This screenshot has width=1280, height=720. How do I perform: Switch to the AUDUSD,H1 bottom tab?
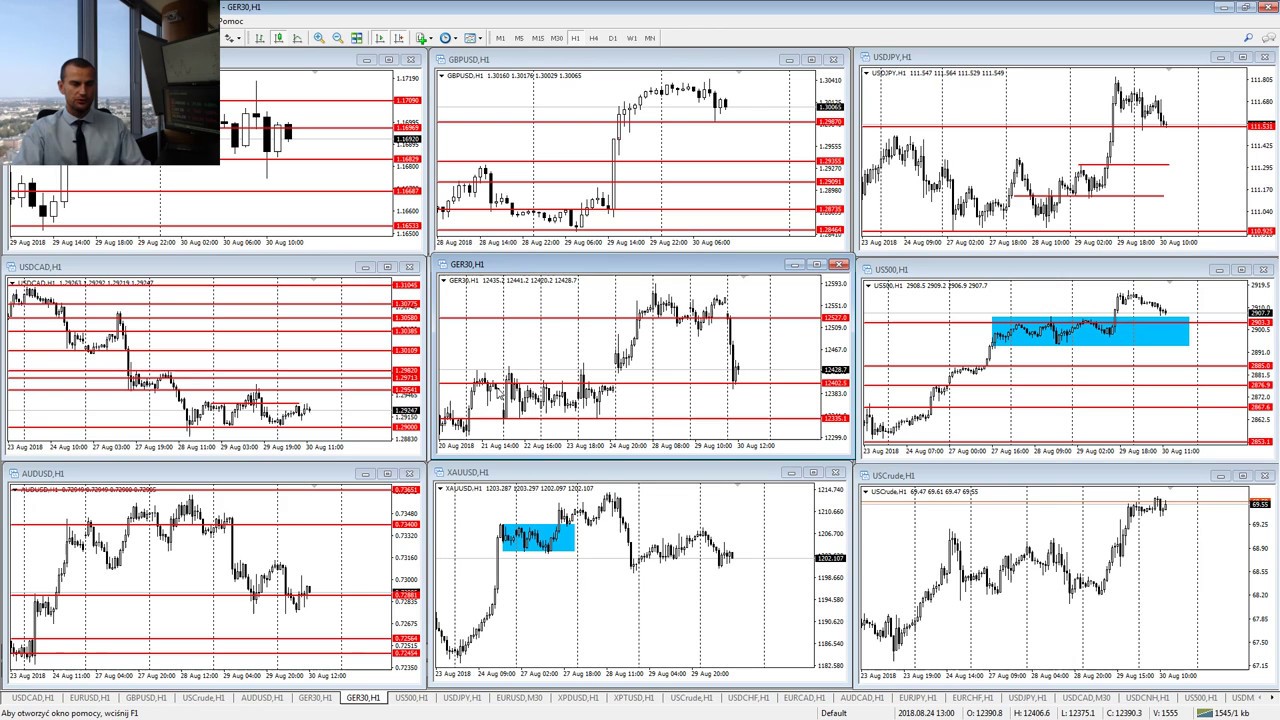pyautogui.click(x=261, y=697)
